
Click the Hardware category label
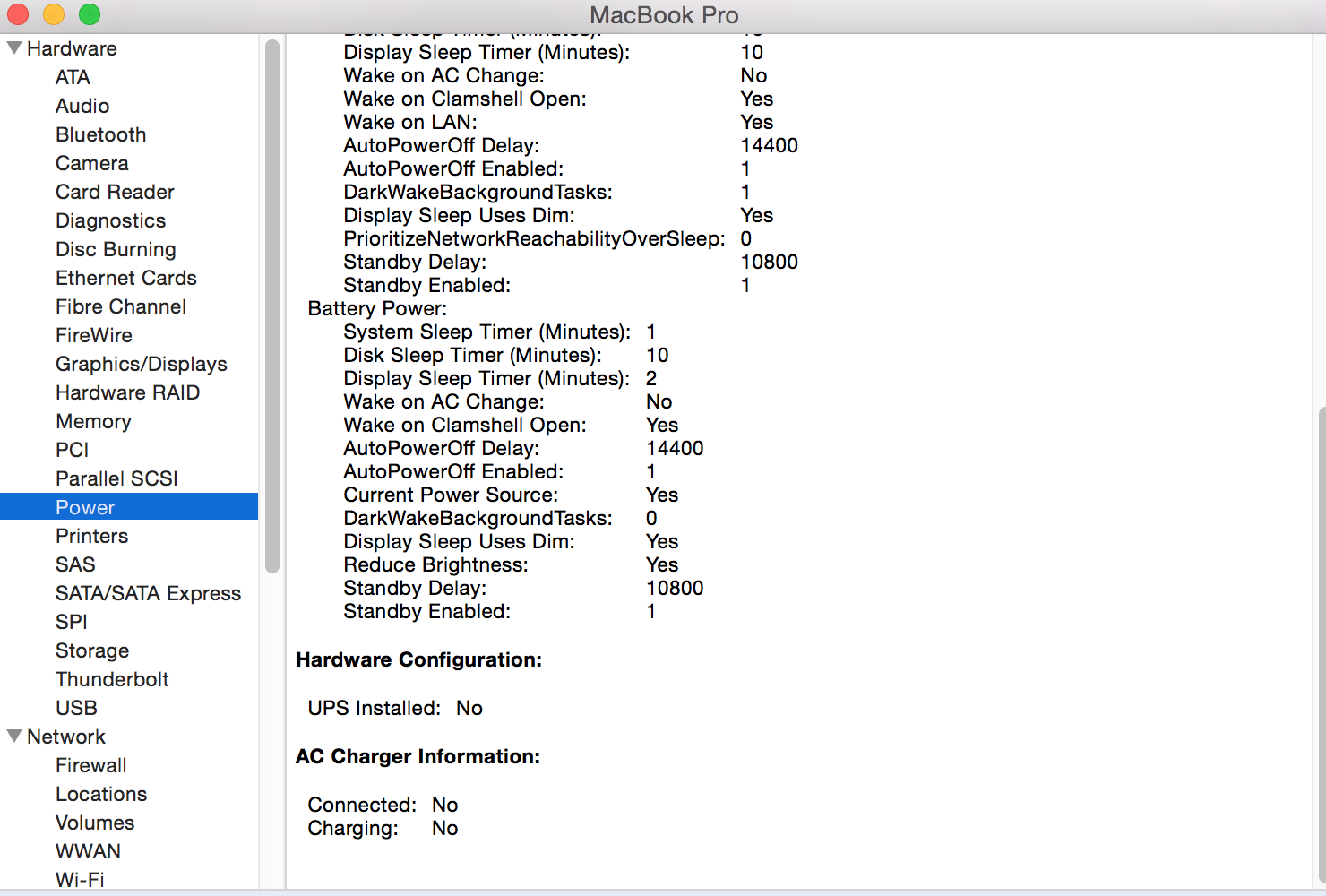(x=72, y=48)
